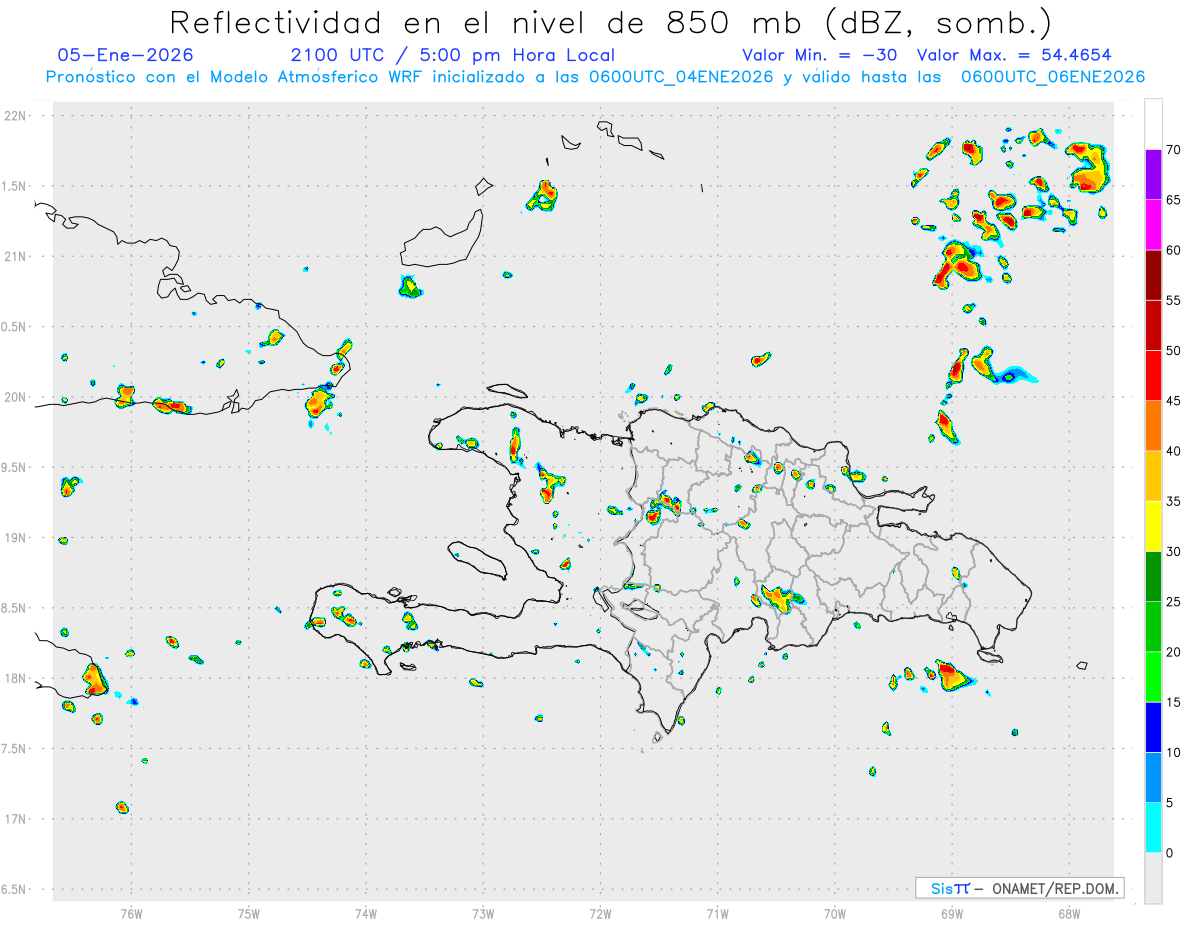Select the 'Valor Max. = 54.4654' text

coord(1013,55)
